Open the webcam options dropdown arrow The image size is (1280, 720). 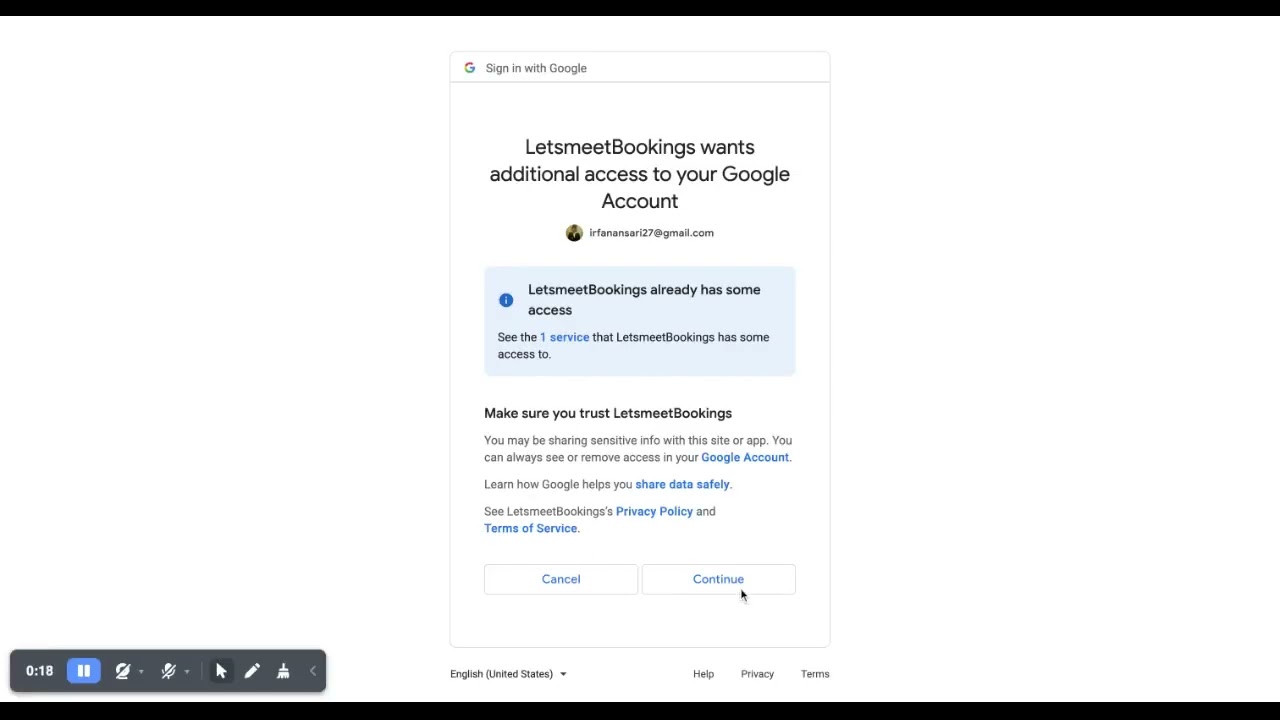point(141,672)
